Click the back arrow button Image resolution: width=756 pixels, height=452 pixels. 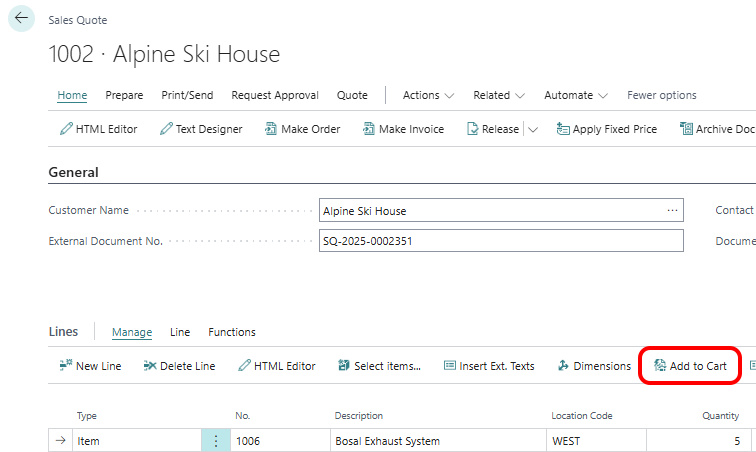click(22, 19)
